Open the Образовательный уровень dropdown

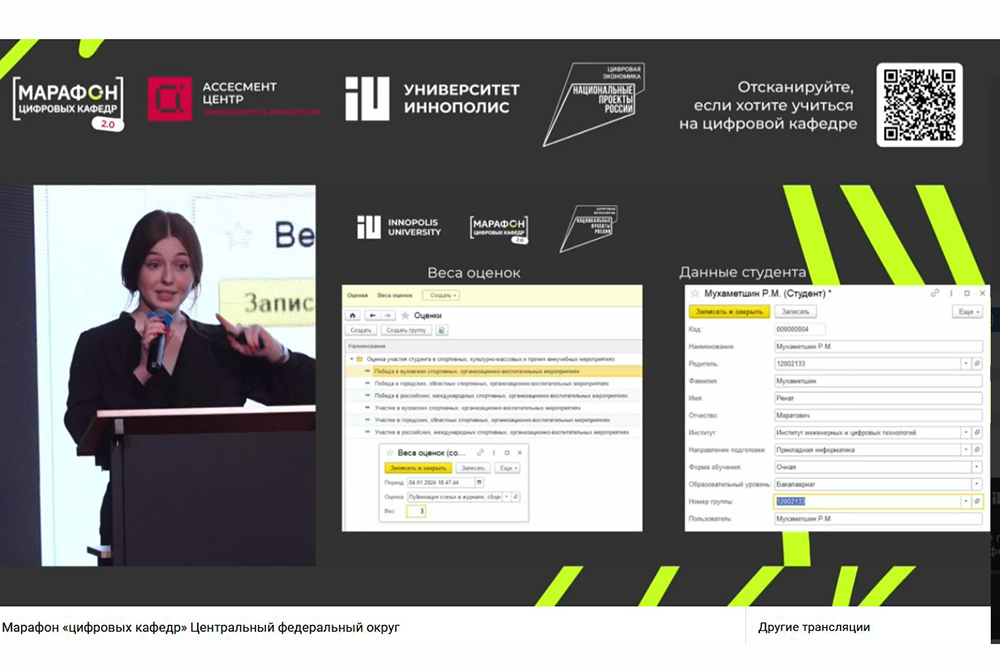976,483
